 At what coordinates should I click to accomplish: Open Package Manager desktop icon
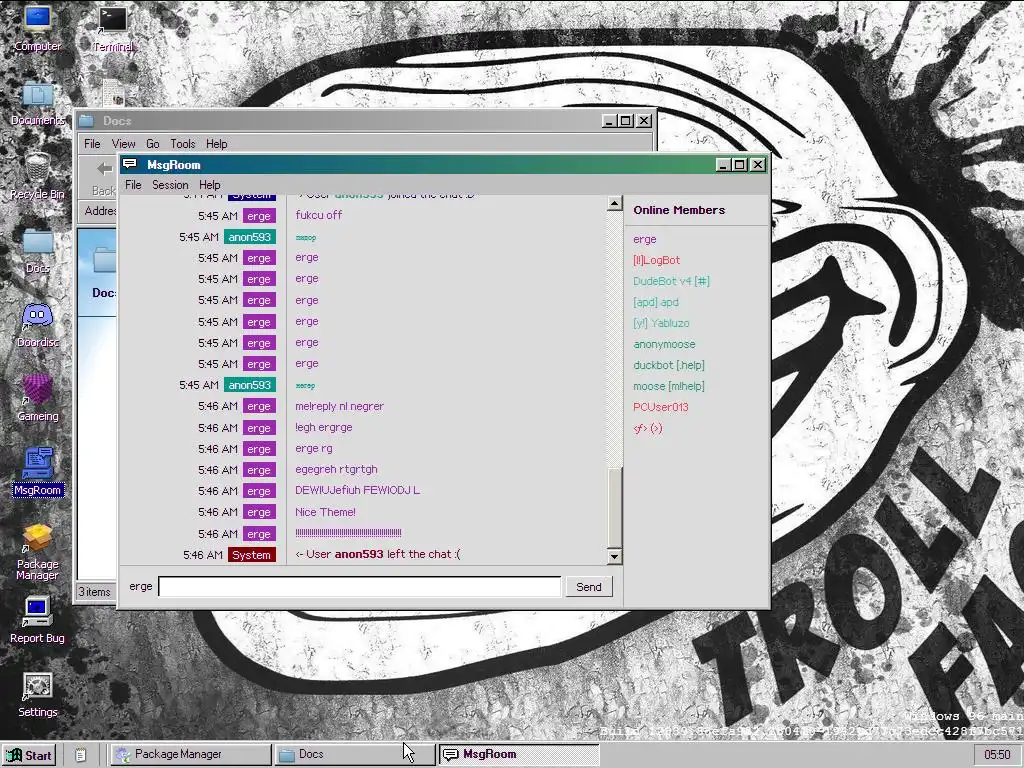37,552
